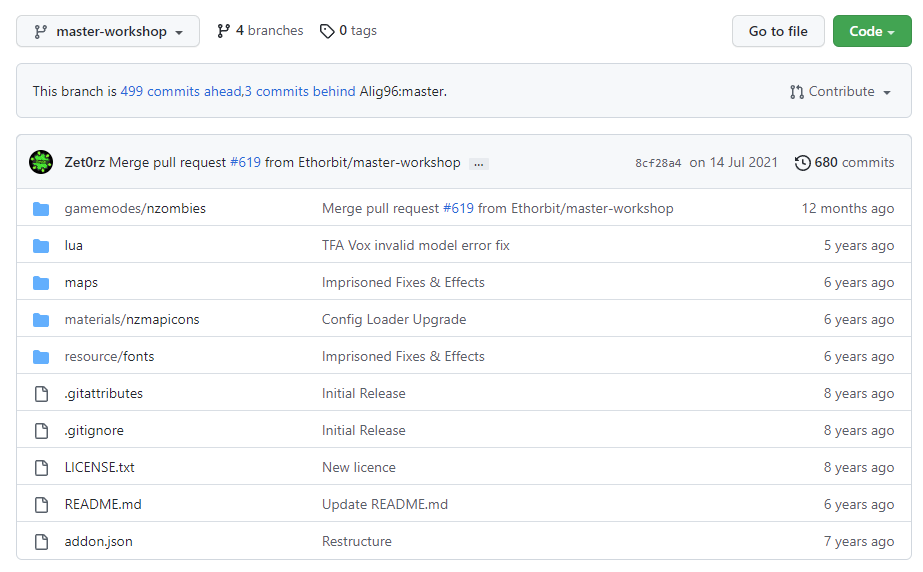Click the commit history clock icon
Screen dimensions: 923x572
802,162
